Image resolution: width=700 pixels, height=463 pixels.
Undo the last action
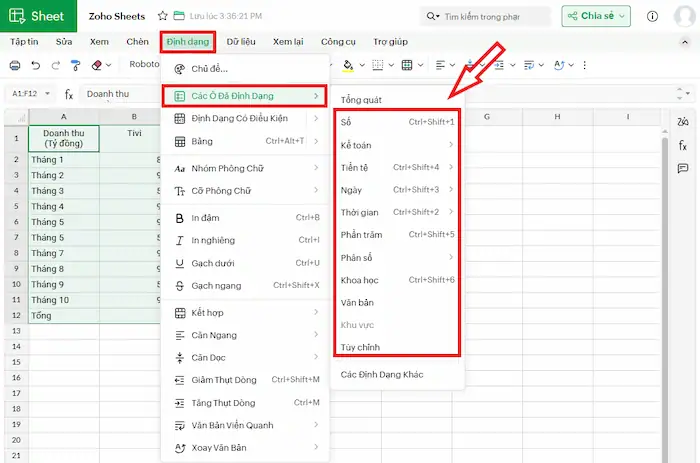click(36, 65)
